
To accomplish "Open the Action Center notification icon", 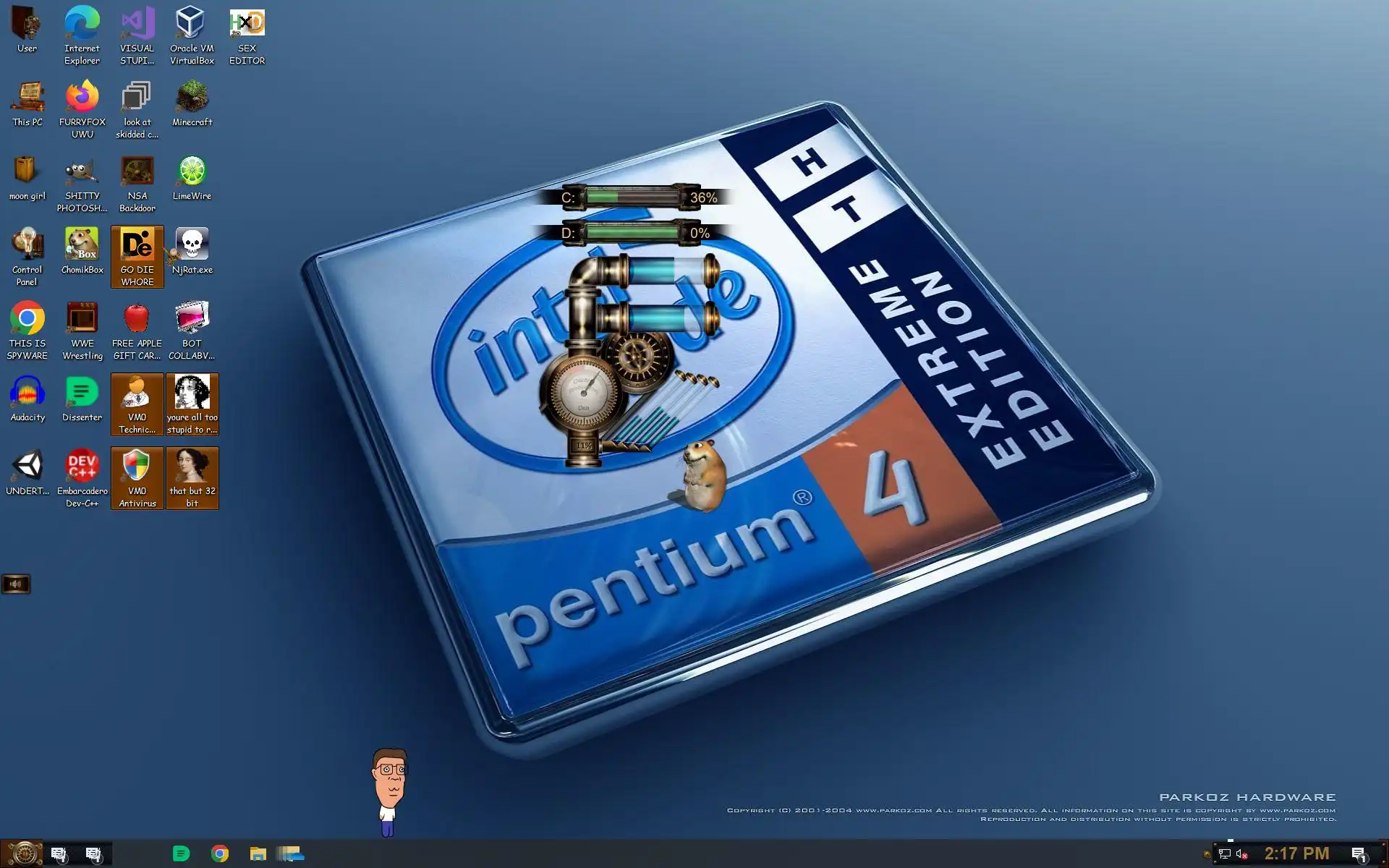I will tap(1359, 854).
